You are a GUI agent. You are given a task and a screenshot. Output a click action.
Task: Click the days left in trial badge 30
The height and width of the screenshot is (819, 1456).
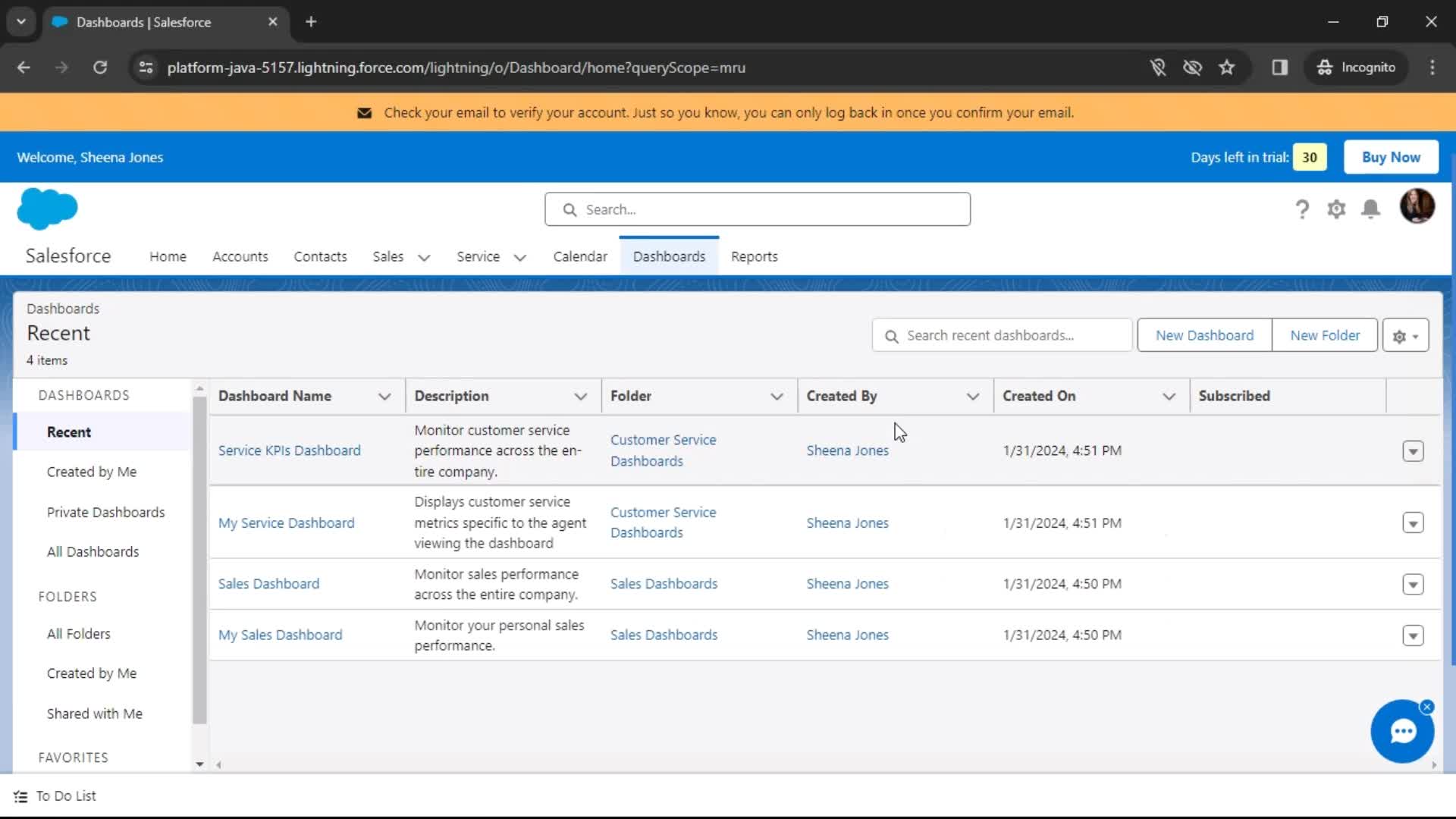(x=1310, y=157)
